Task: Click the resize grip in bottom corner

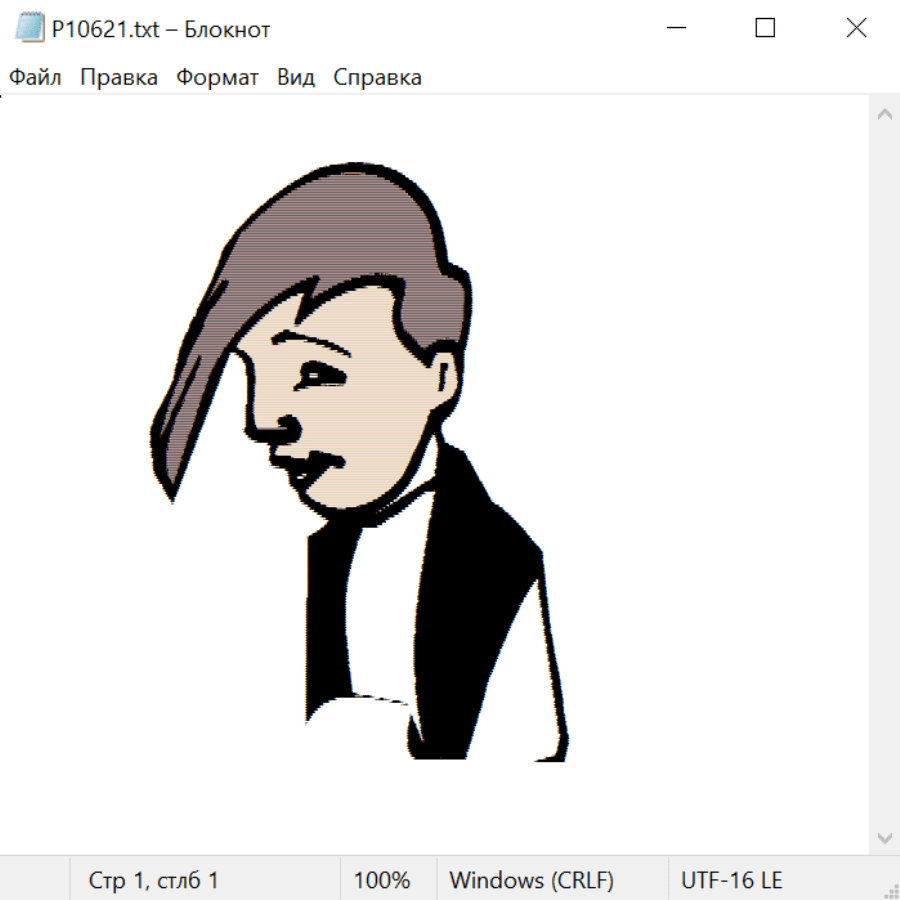Action: [889, 889]
